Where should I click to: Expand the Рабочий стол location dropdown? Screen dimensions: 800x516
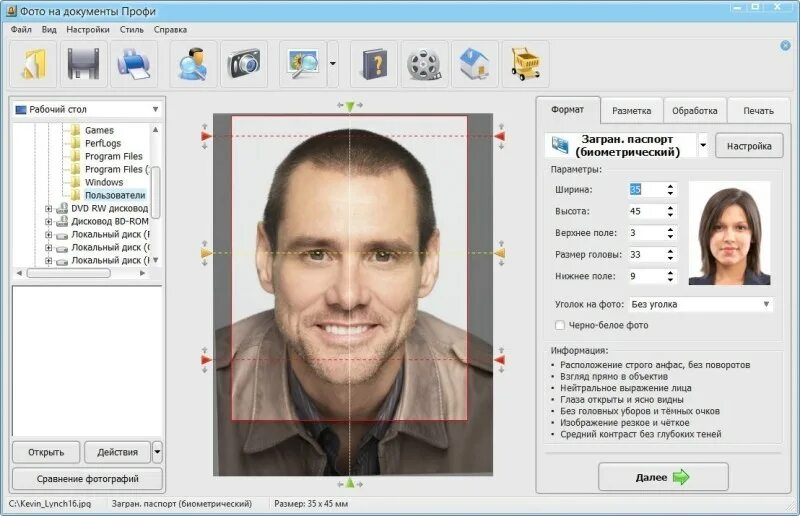pyautogui.click(x=155, y=109)
